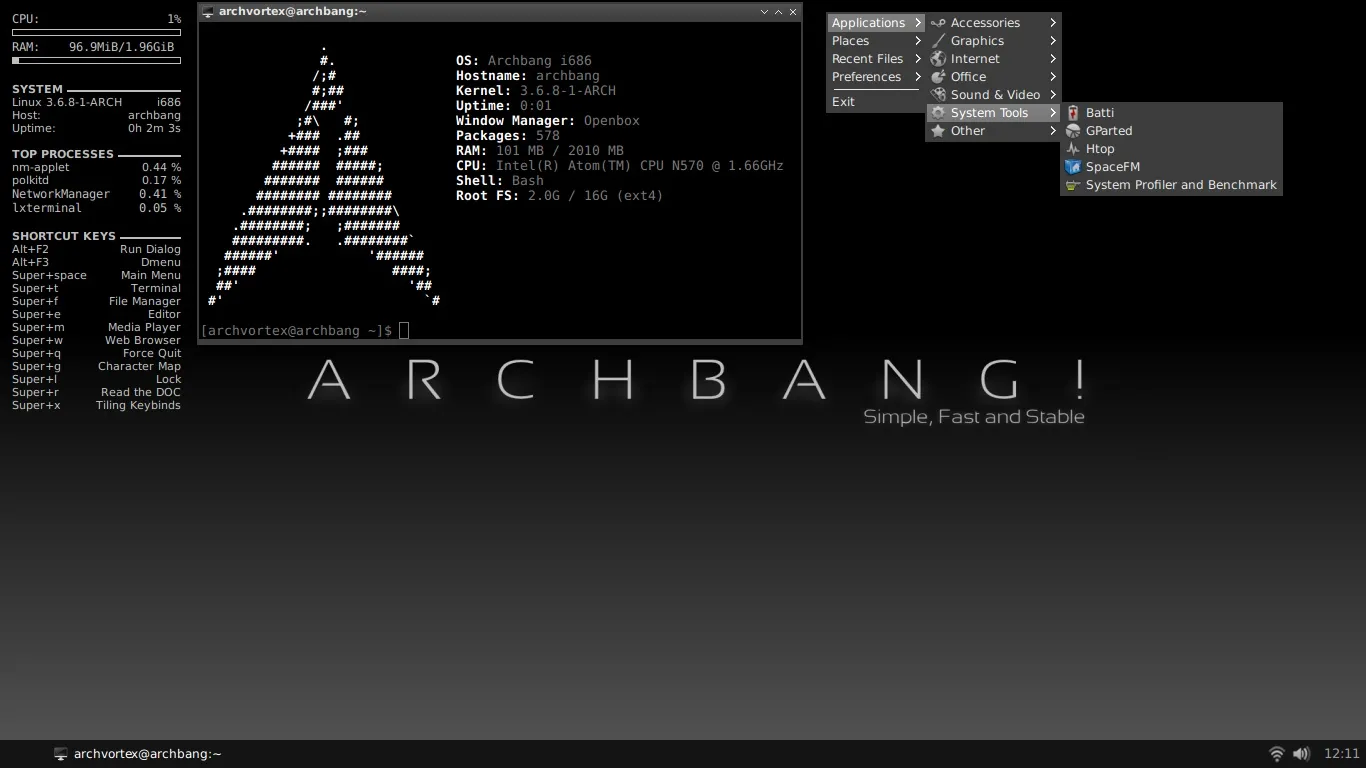The image size is (1366, 768).
Task: Expand the Accessories submenu arrow
Action: tap(1053, 23)
